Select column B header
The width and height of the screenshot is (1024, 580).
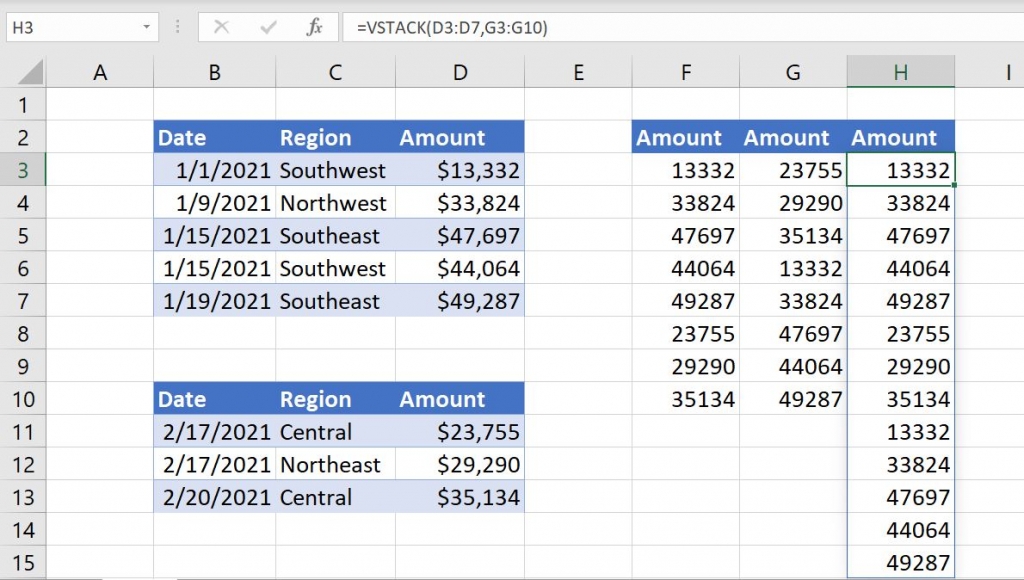(214, 72)
